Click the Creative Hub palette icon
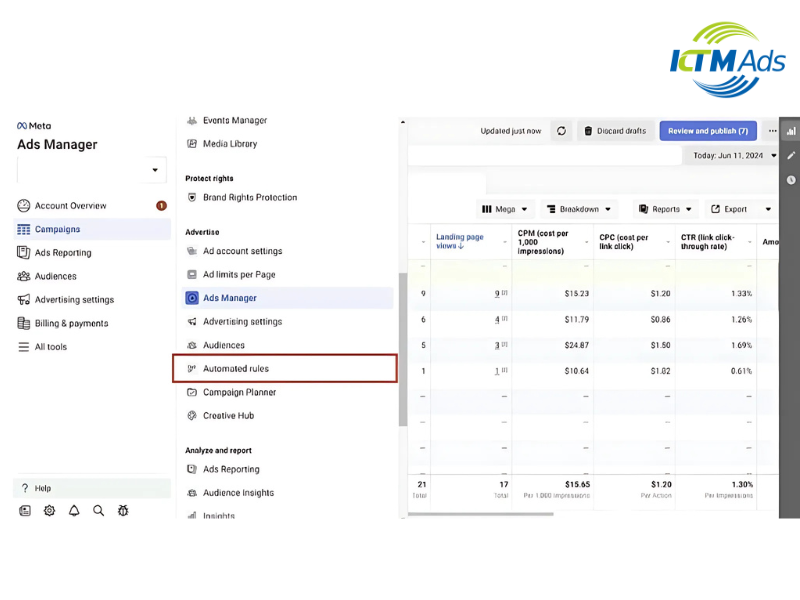 click(192, 416)
